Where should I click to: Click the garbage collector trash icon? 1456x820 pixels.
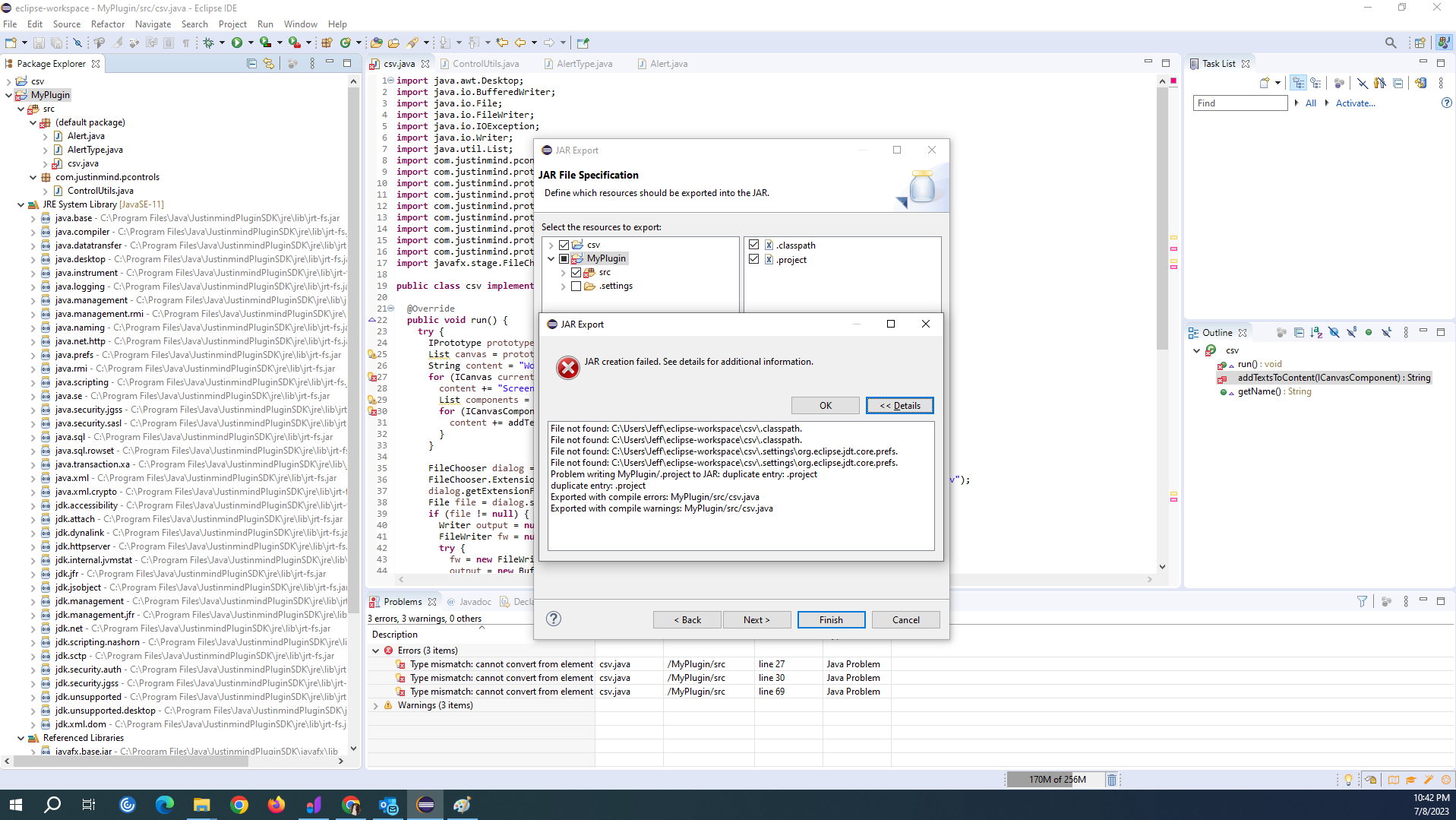pos(1111,780)
